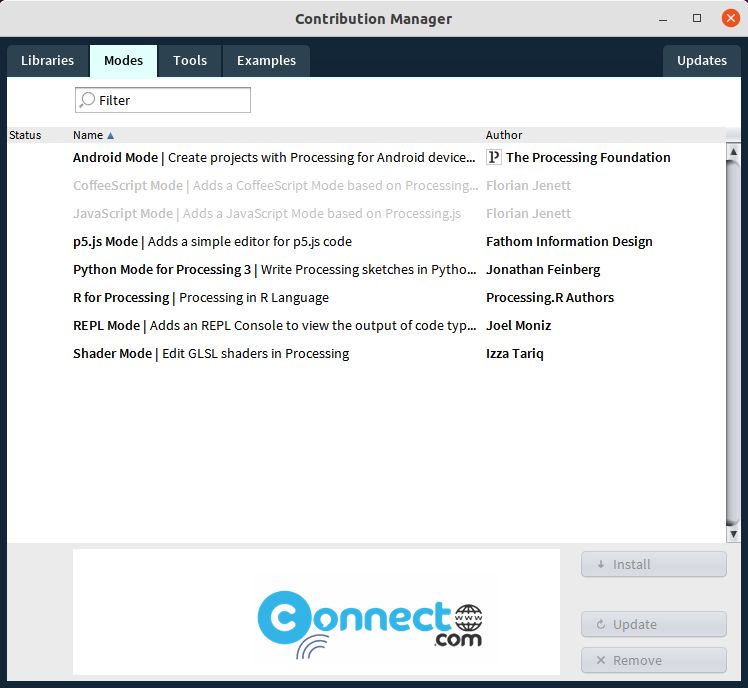The width and height of the screenshot is (748, 688).
Task: Click author Jonathan Feinberg
Action: click(x=543, y=270)
